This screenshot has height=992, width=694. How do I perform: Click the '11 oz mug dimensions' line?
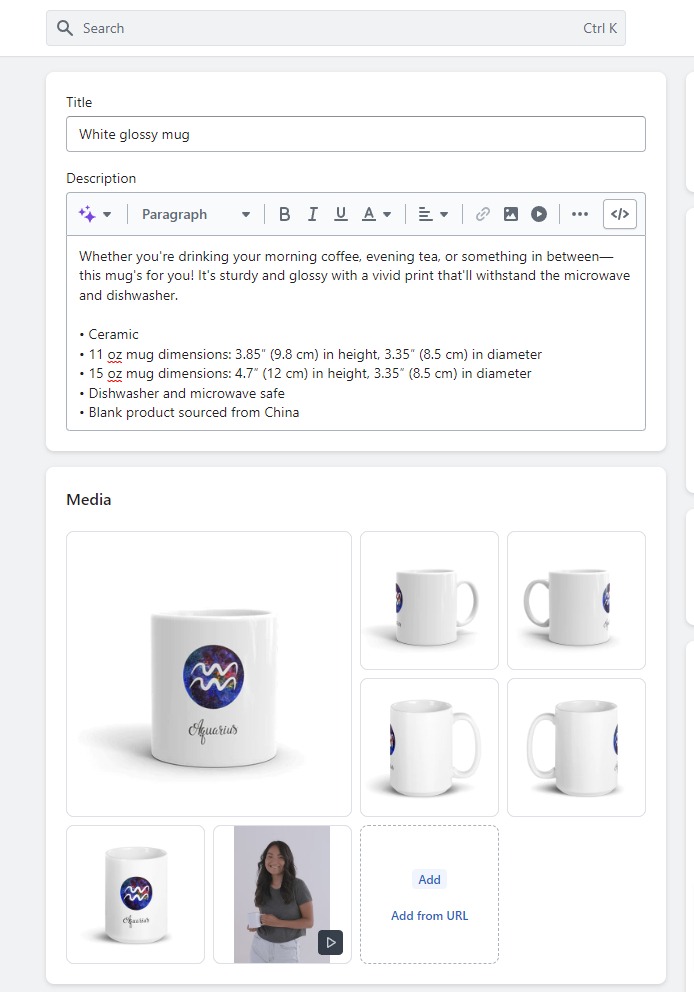pos(311,354)
